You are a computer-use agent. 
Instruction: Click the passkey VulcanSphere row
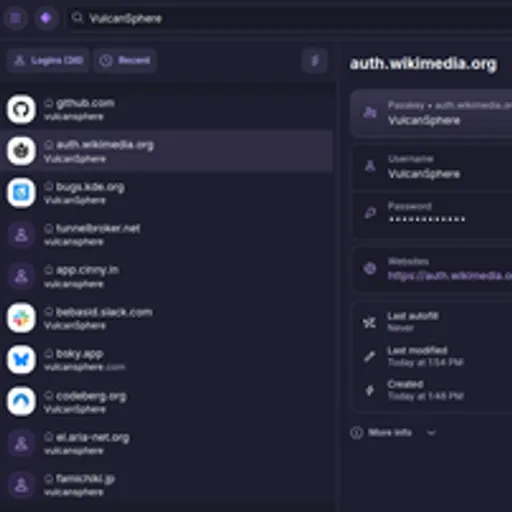click(431, 113)
